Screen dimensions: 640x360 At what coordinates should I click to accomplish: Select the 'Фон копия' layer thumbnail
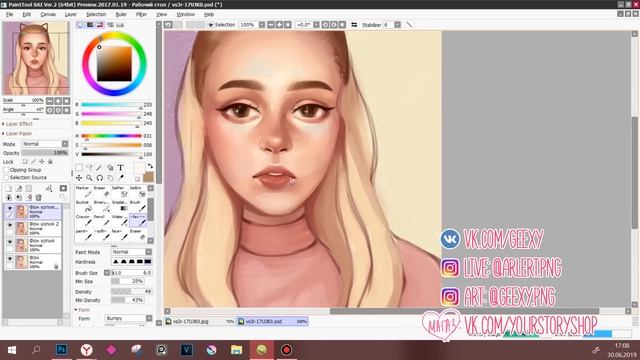click(x=21, y=245)
